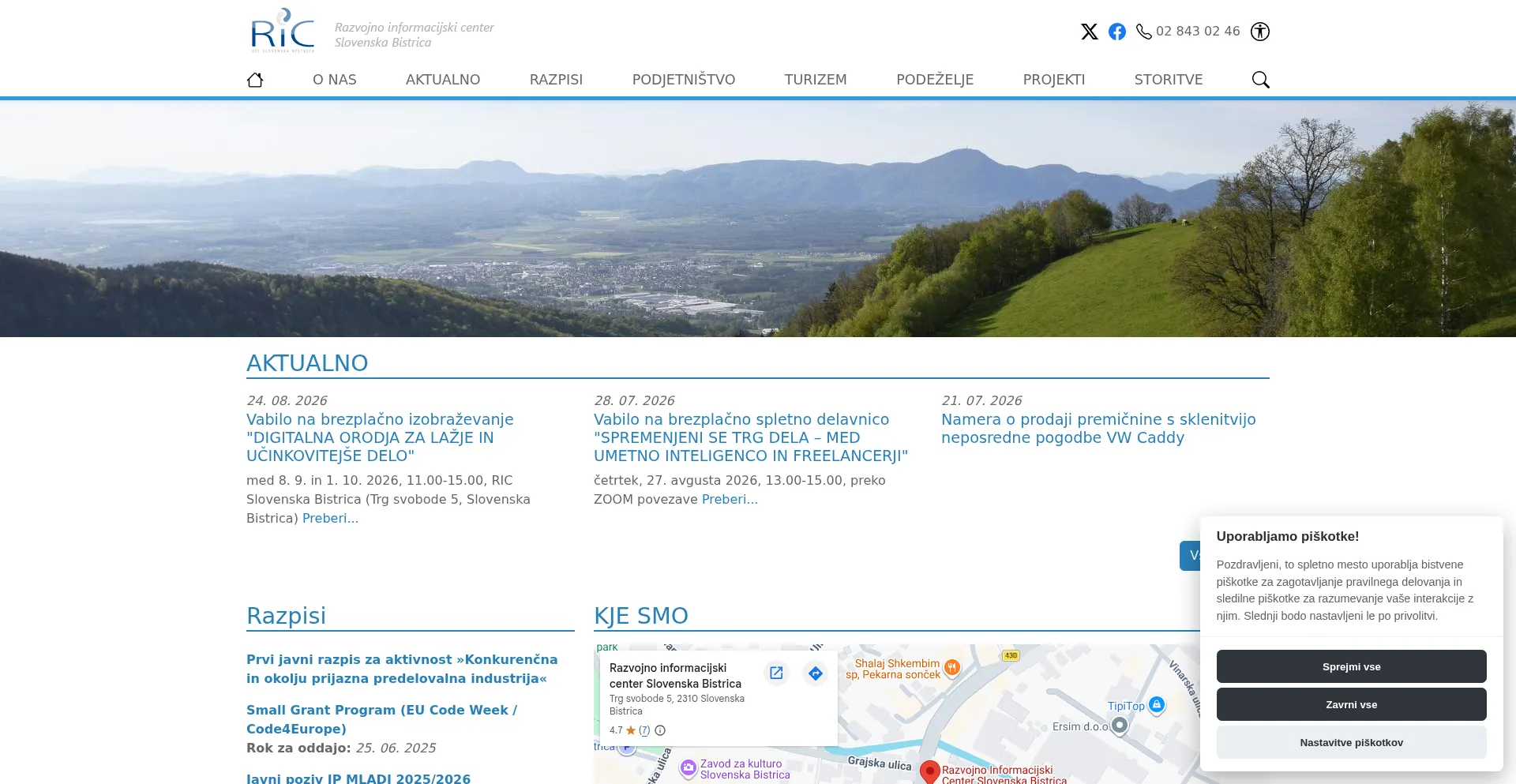This screenshot has height=784, width=1516.
Task: Open Prvi javni razpis Konkurenčna industrija link
Action: point(402,669)
